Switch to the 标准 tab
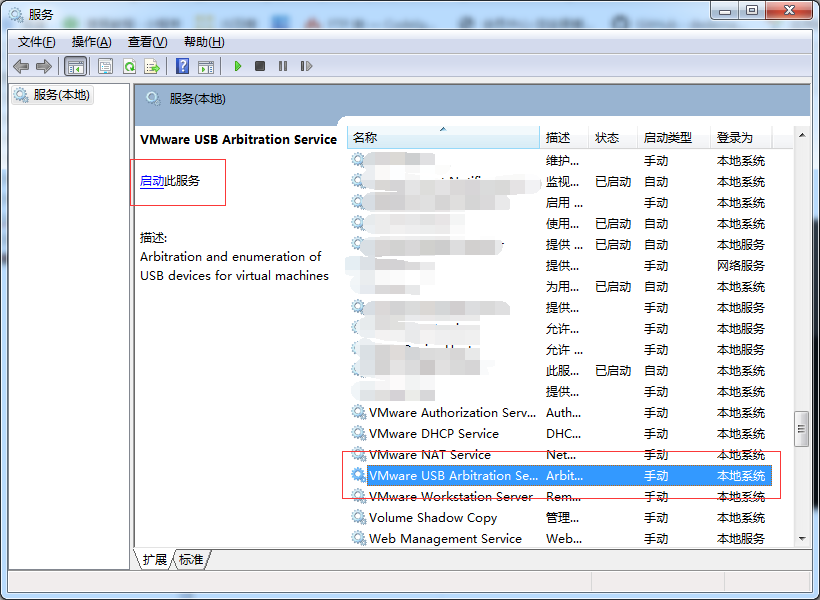 [x=191, y=560]
